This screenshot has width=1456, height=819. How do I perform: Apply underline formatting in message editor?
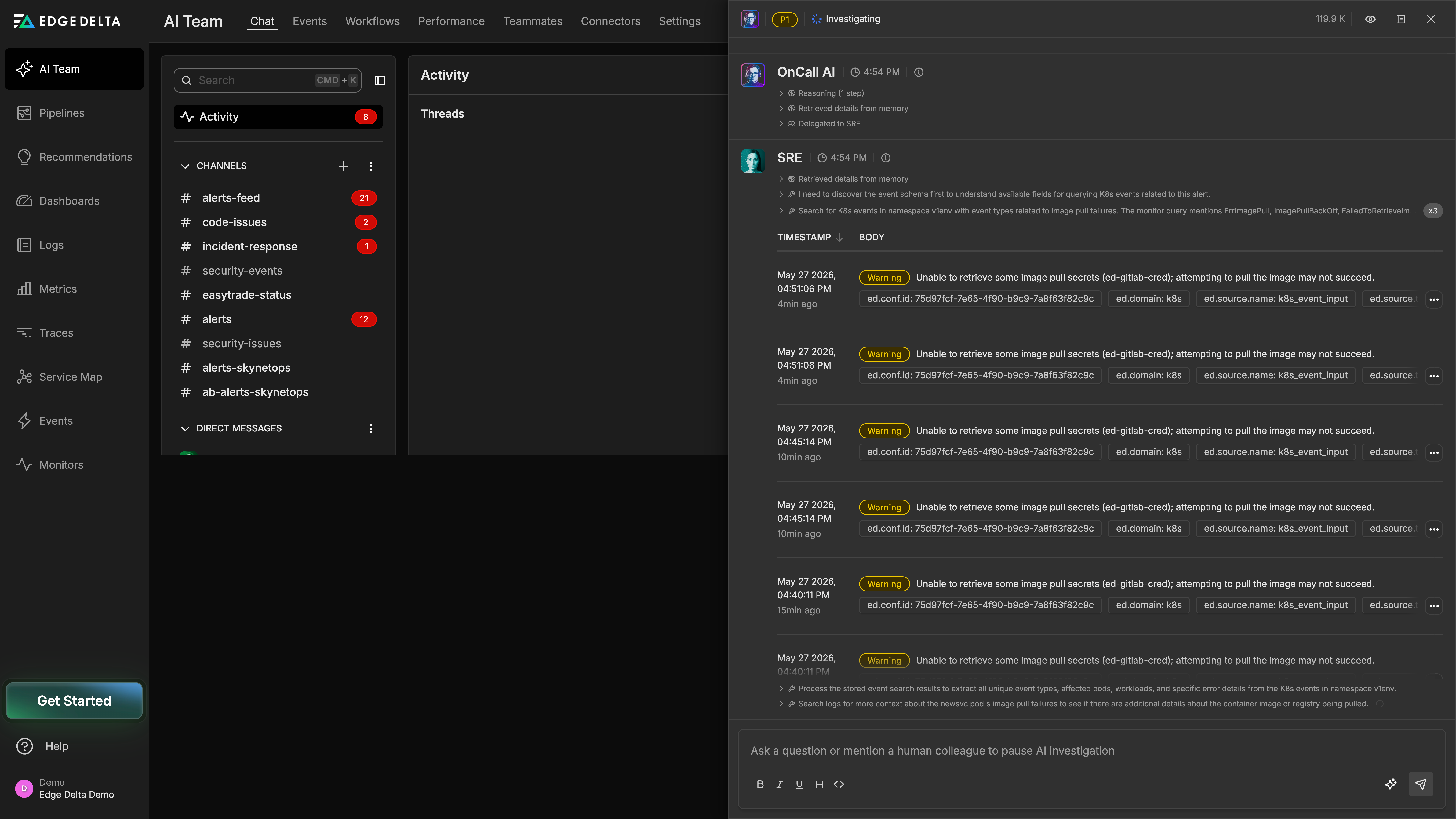tap(799, 784)
